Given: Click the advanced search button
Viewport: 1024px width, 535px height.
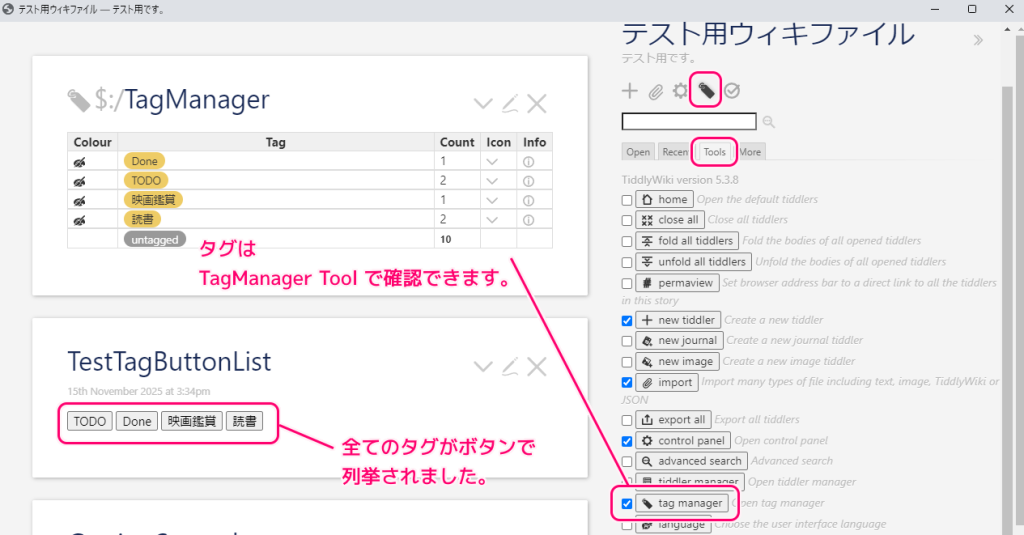Looking at the screenshot, I should (692, 461).
